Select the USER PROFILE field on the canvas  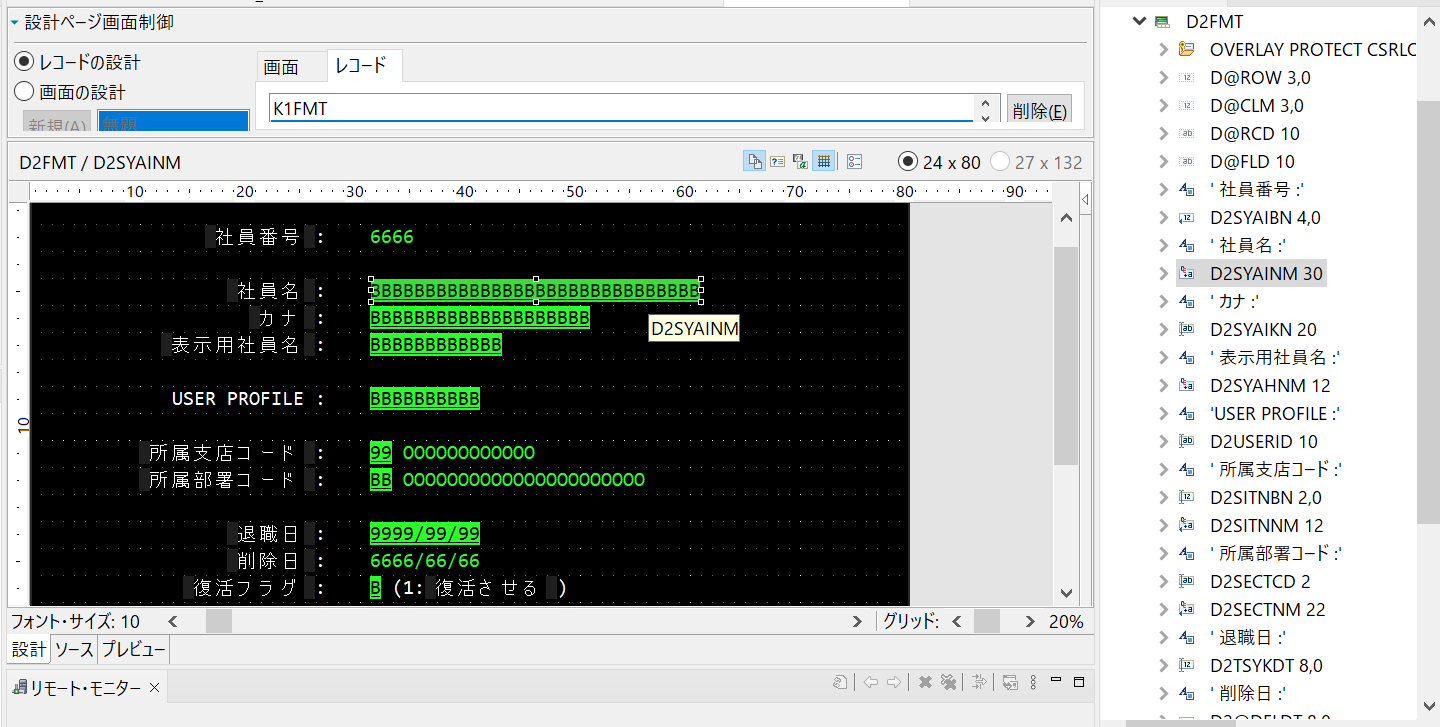pos(425,399)
